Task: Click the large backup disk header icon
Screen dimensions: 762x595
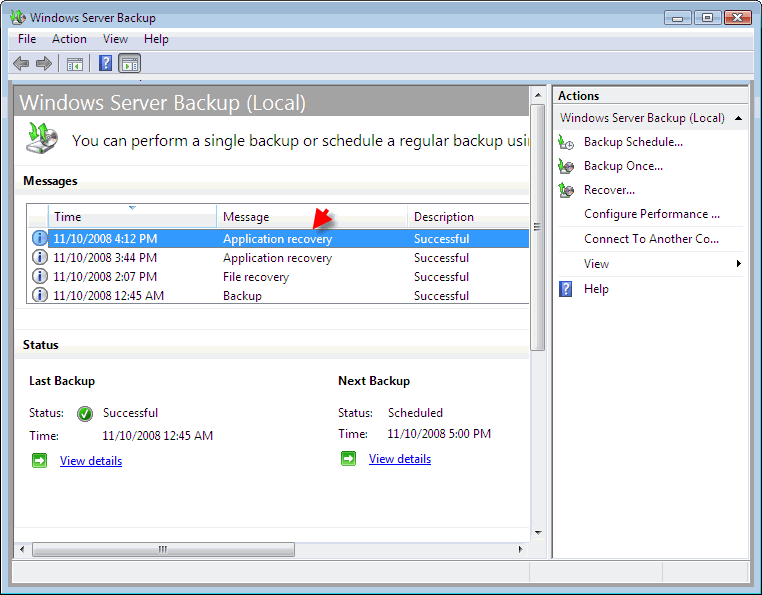Action: (x=42, y=139)
